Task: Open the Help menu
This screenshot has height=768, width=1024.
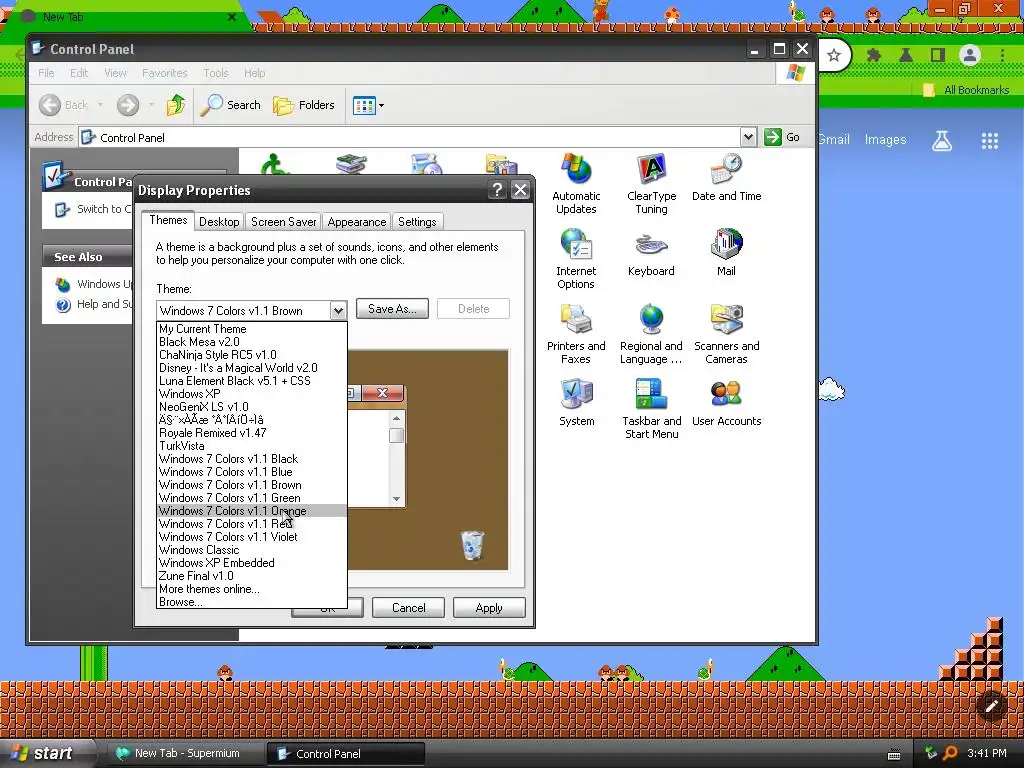Action: point(255,73)
